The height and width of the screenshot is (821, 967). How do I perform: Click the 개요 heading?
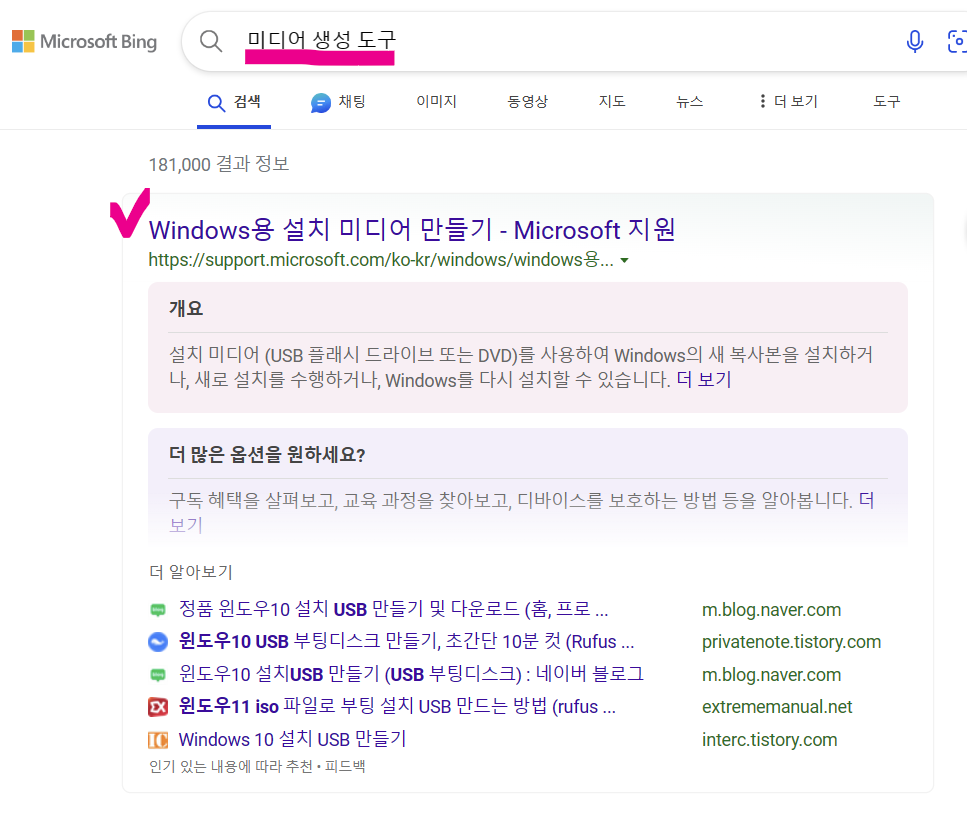186,308
